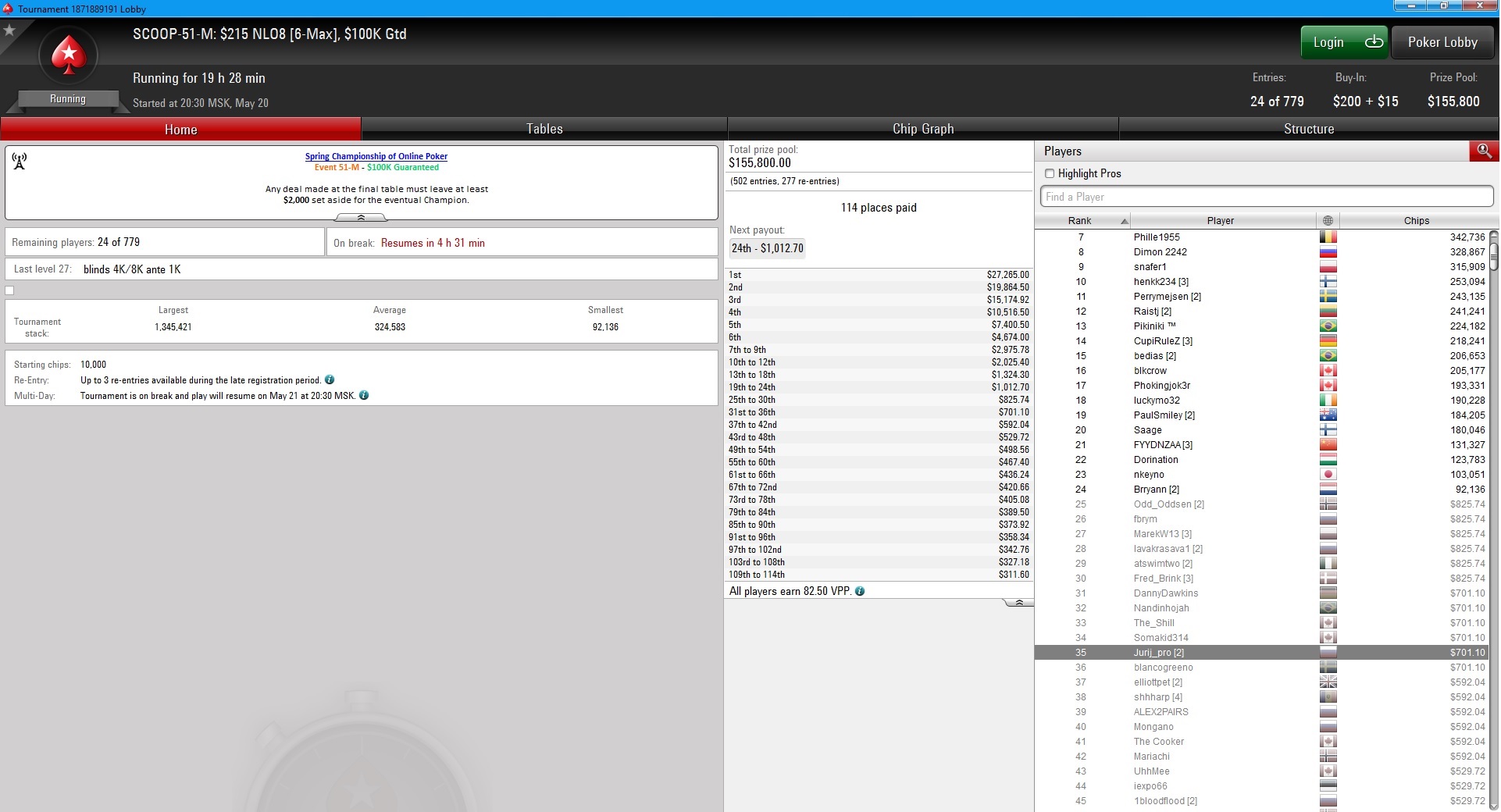Viewport: 1501px width, 812px height.
Task: Enable the Highlight Pros checkbox
Action: pos(1050,173)
